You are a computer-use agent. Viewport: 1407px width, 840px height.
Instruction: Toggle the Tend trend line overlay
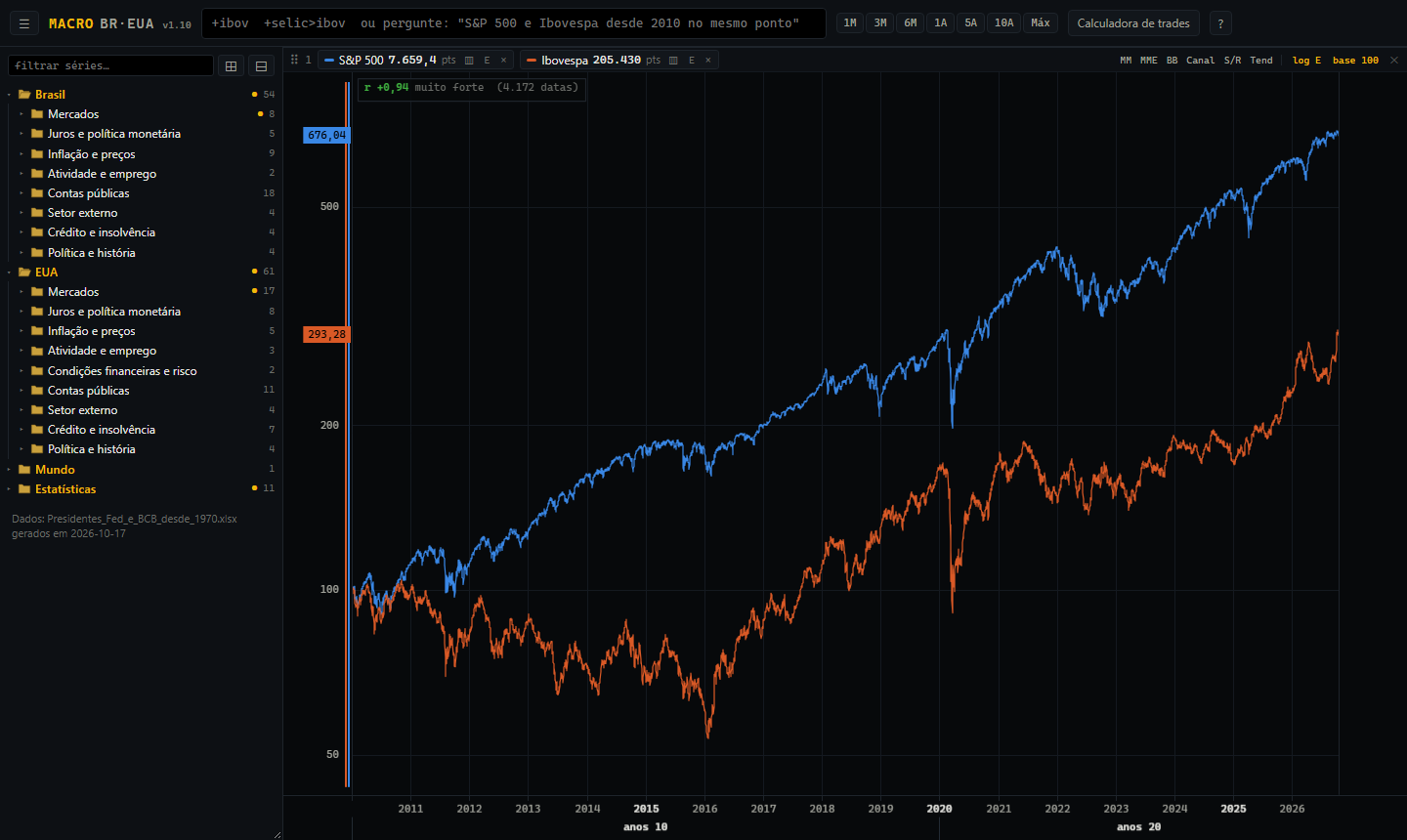(x=1261, y=61)
